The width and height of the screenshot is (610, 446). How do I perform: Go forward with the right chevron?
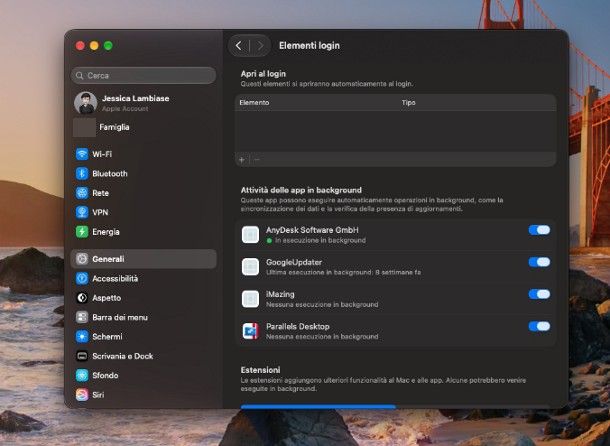260,46
